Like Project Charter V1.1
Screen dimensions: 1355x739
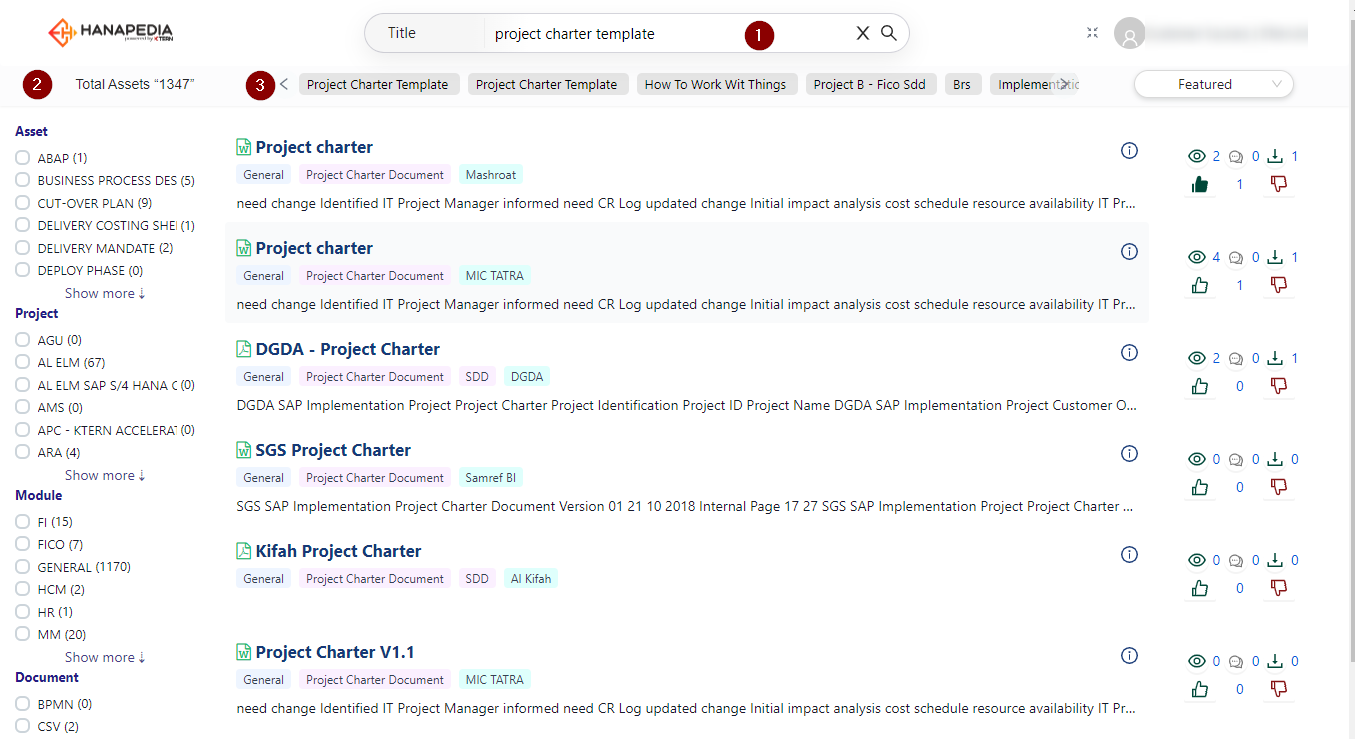[1200, 689]
